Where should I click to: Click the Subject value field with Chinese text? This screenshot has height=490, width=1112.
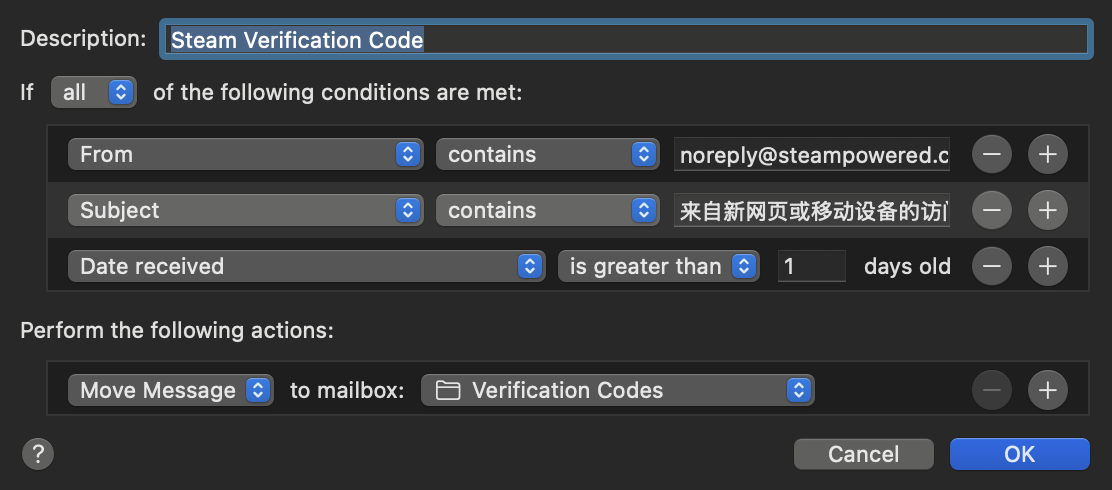coord(812,211)
